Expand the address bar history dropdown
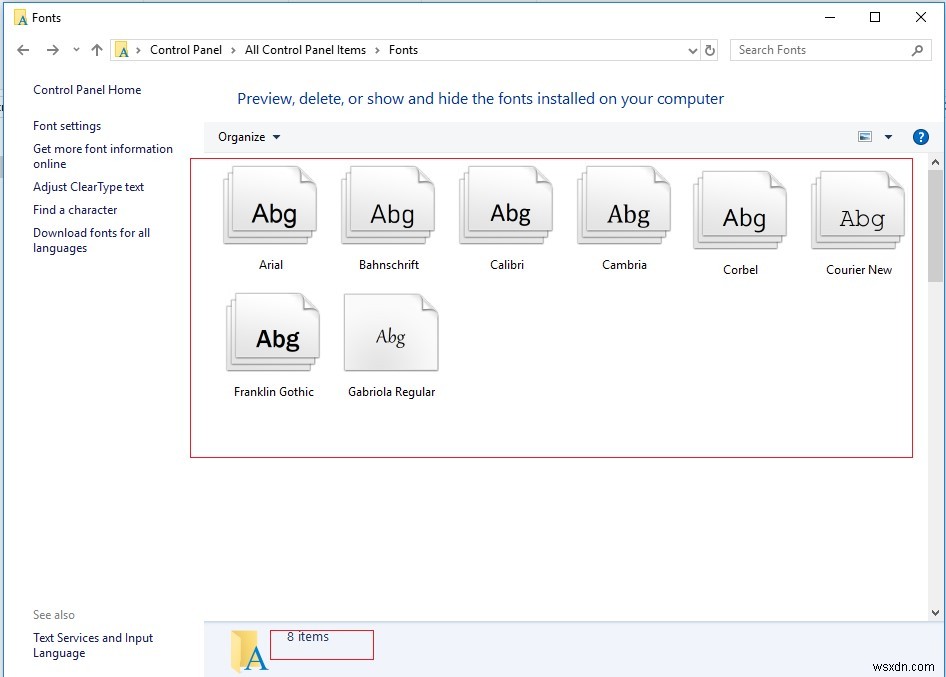Viewport: 946px width, 677px height. point(693,49)
